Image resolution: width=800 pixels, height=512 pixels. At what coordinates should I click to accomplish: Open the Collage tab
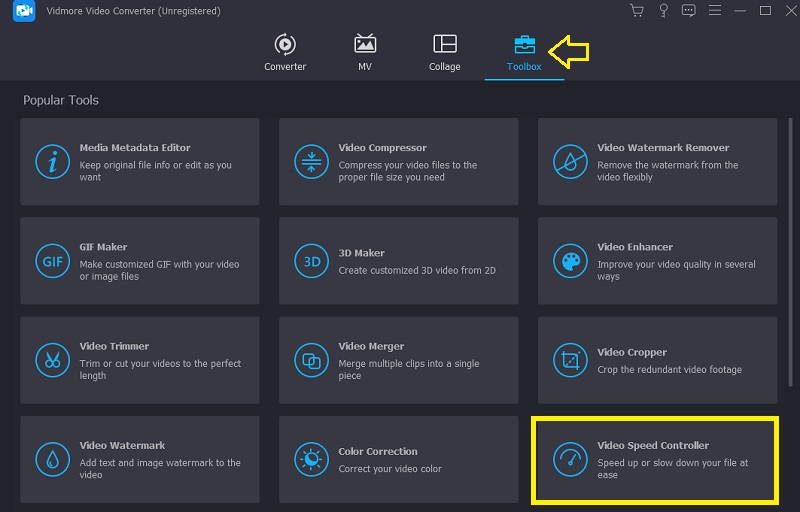(x=445, y=52)
